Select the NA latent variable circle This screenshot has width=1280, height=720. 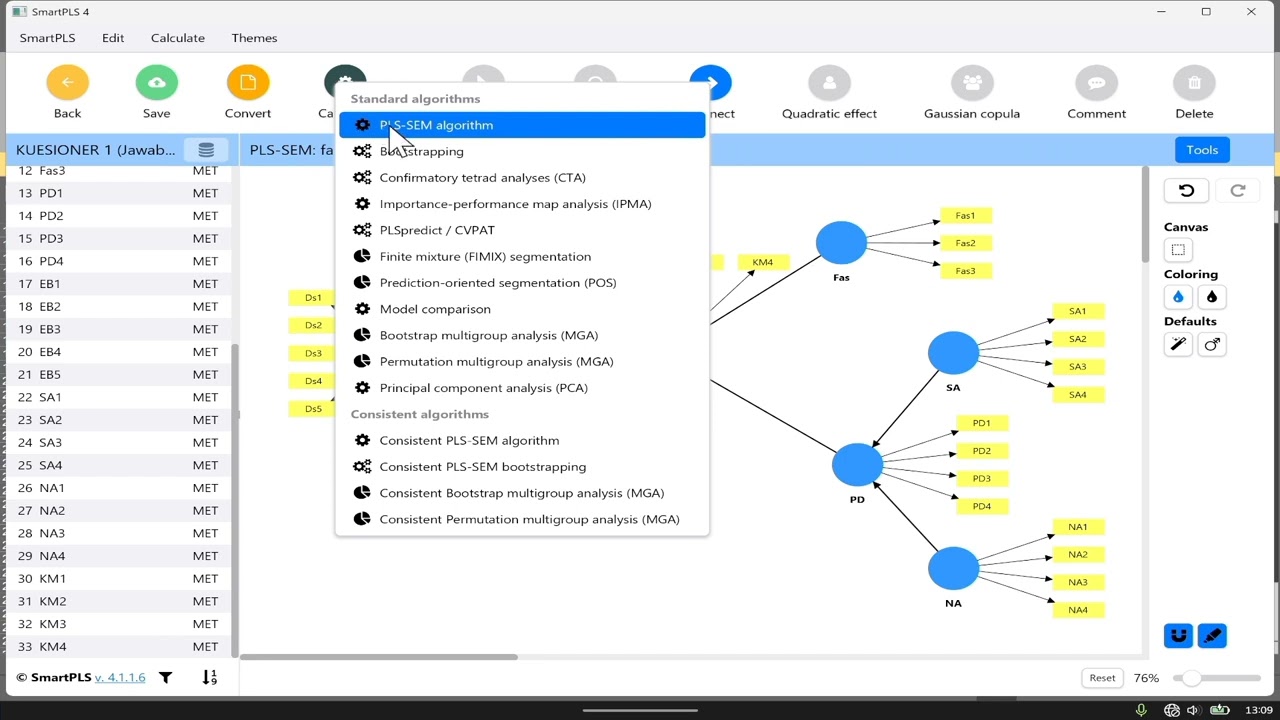953,569
